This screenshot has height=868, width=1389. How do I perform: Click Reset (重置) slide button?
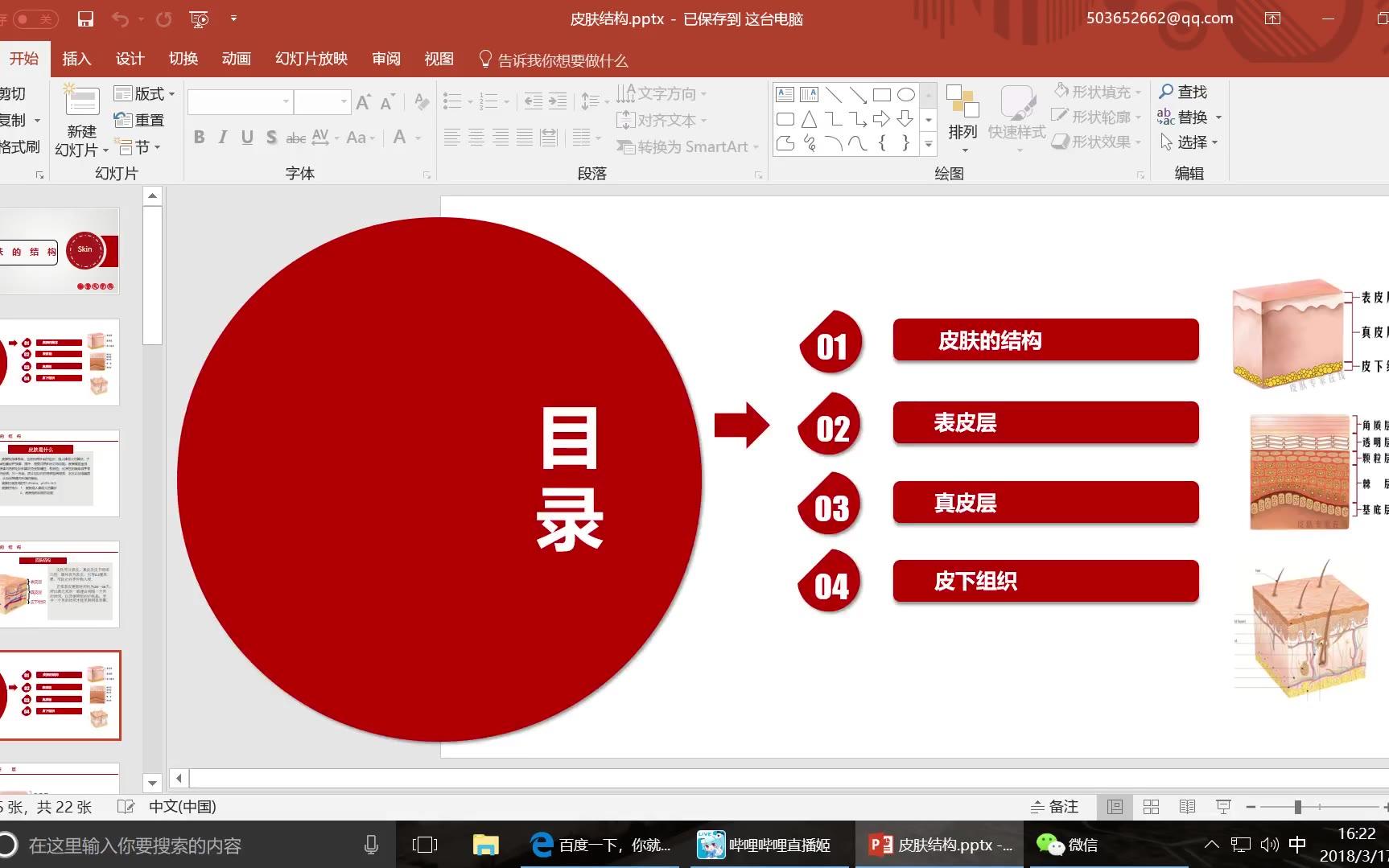[x=139, y=120]
